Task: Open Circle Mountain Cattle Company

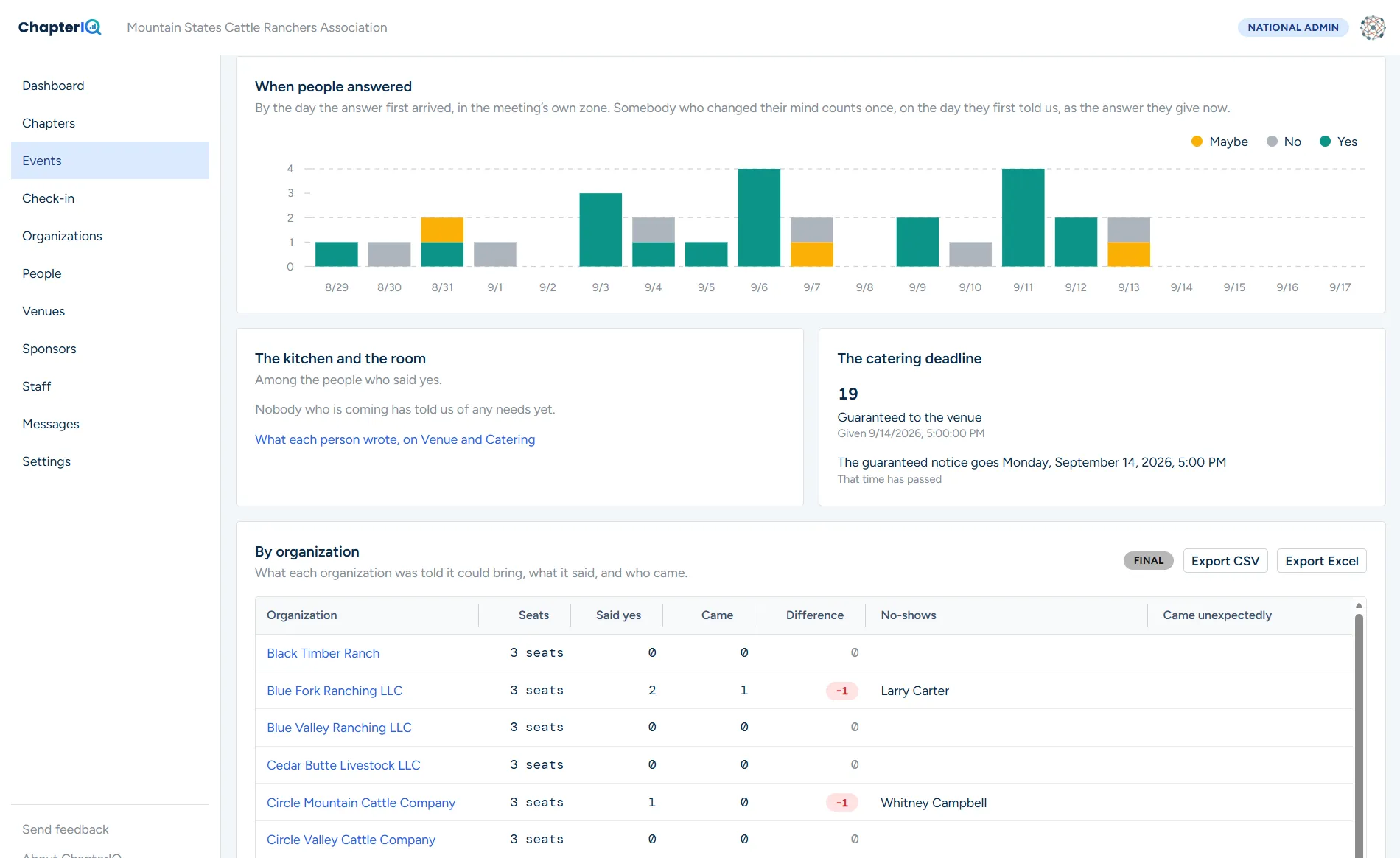Action: point(361,803)
